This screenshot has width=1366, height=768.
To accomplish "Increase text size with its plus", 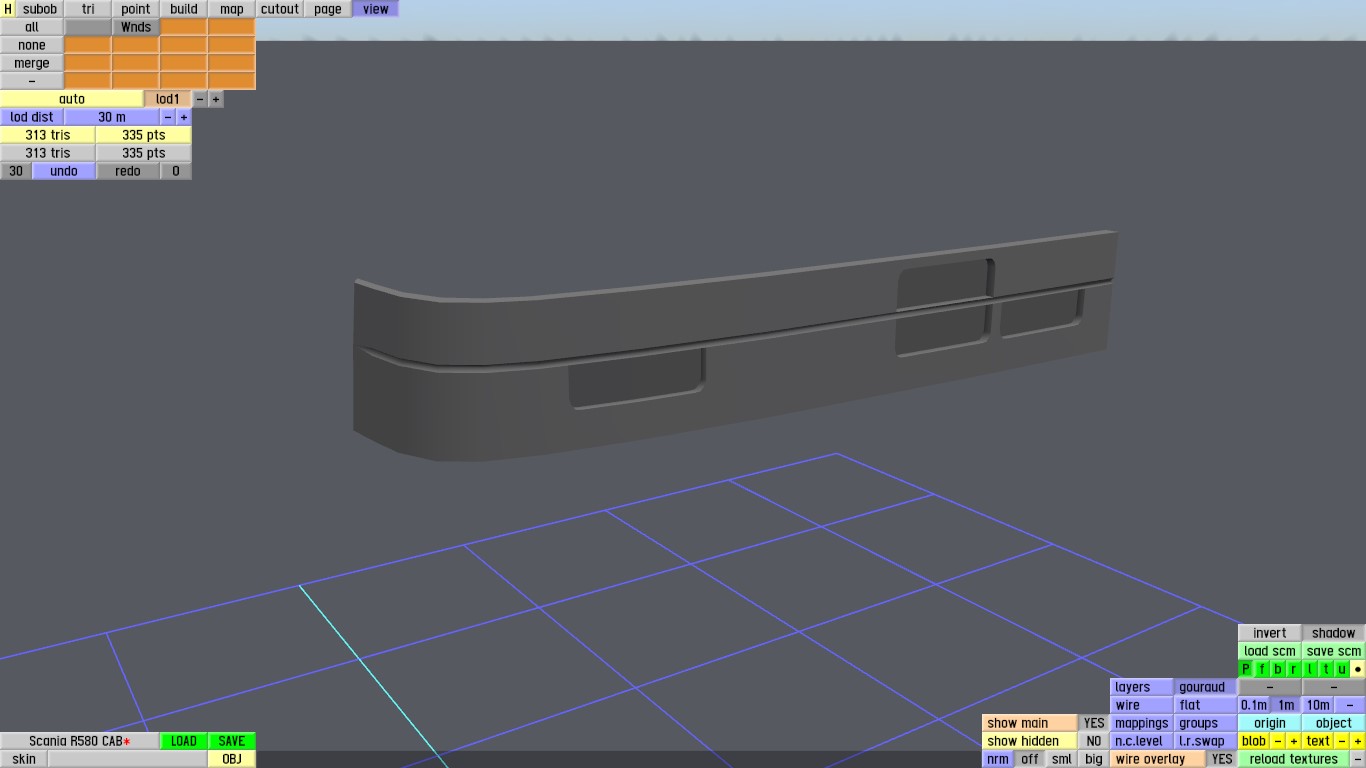I will [x=1358, y=741].
